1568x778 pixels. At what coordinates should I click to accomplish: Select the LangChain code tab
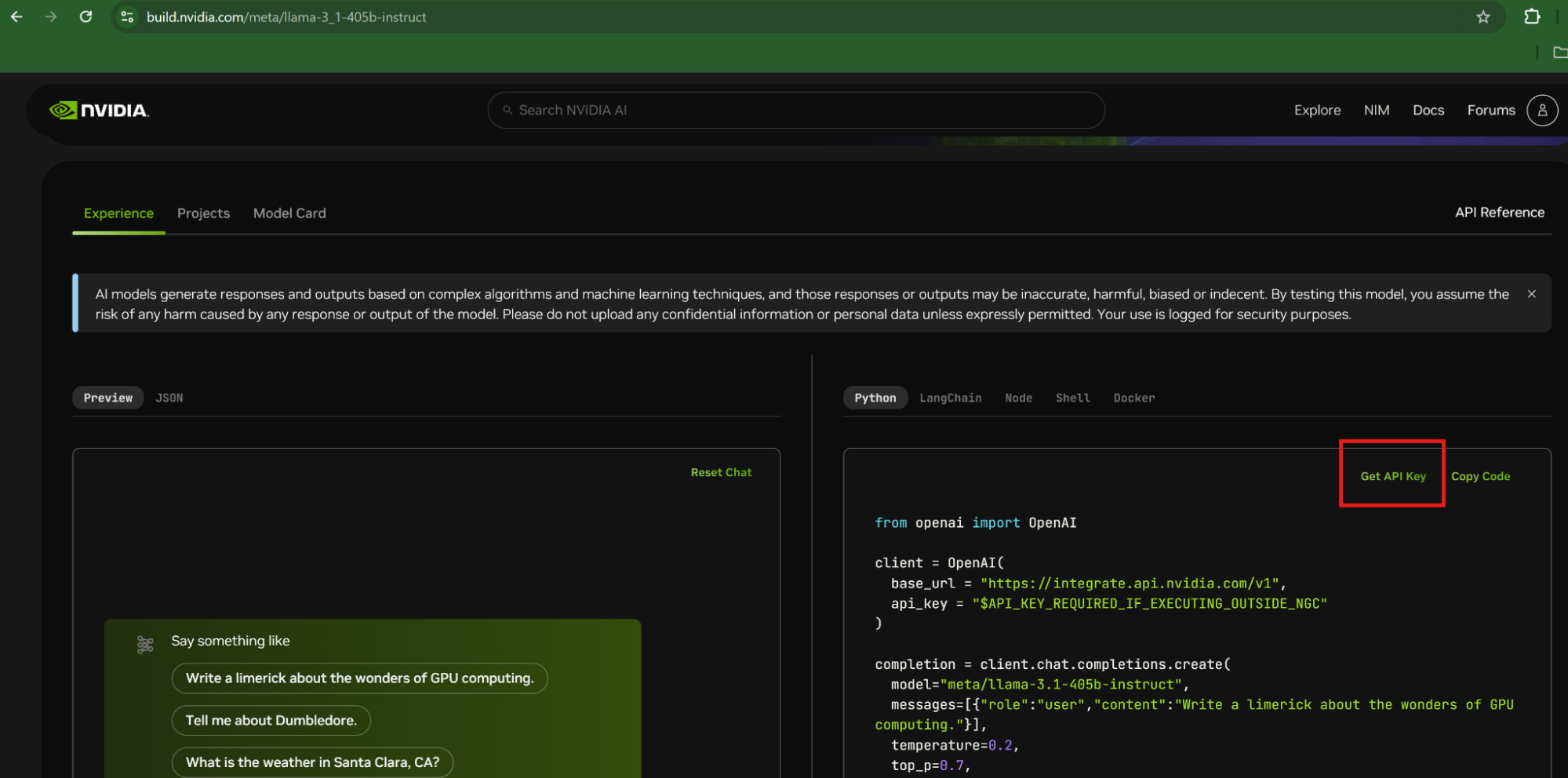tap(950, 398)
